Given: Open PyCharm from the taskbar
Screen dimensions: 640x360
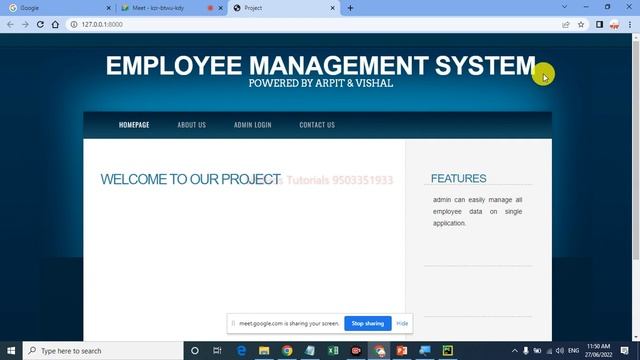Looking at the screenshot, I should coord(448,351).
